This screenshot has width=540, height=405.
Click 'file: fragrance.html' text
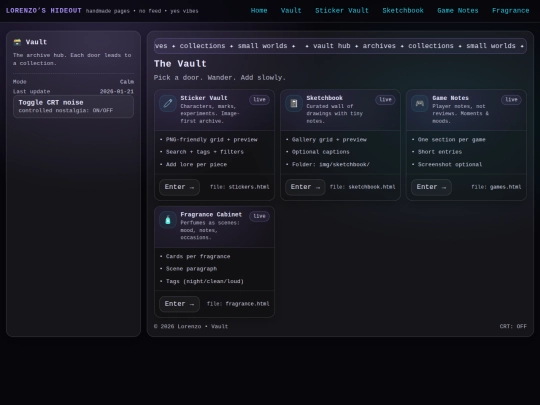point(238,304)
